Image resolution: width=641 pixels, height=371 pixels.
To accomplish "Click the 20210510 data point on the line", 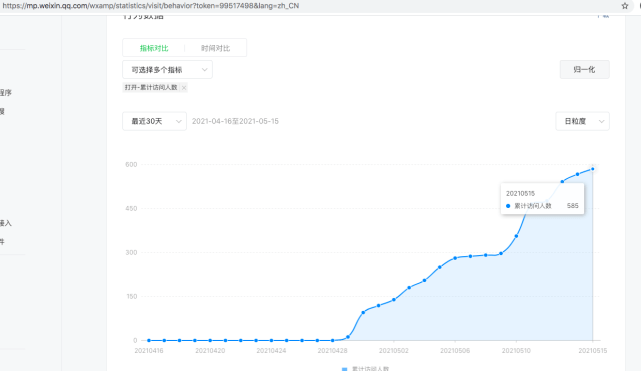I will coord(516,236).
